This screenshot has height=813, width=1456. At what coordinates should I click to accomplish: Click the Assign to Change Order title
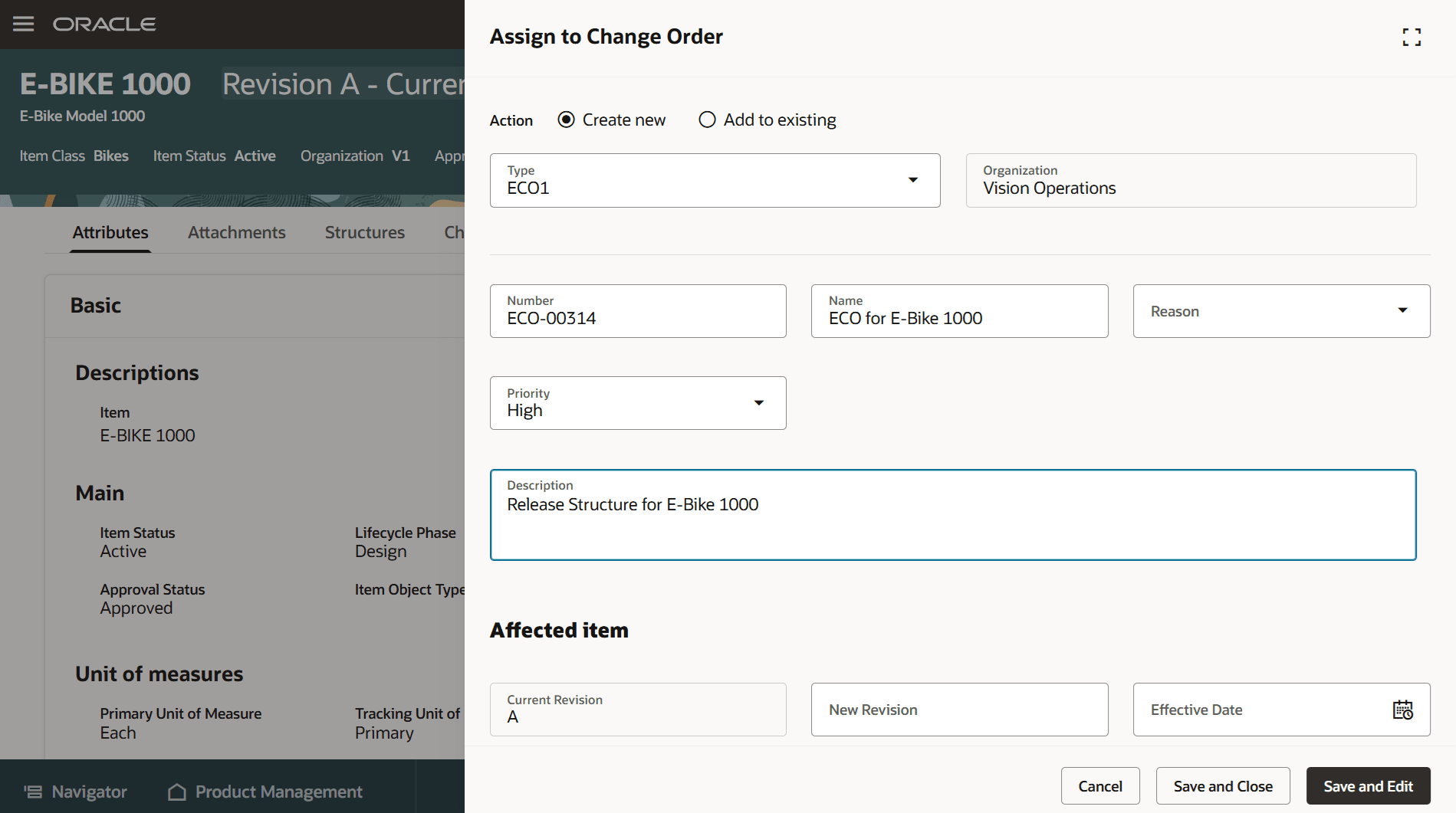coord(606,37)
